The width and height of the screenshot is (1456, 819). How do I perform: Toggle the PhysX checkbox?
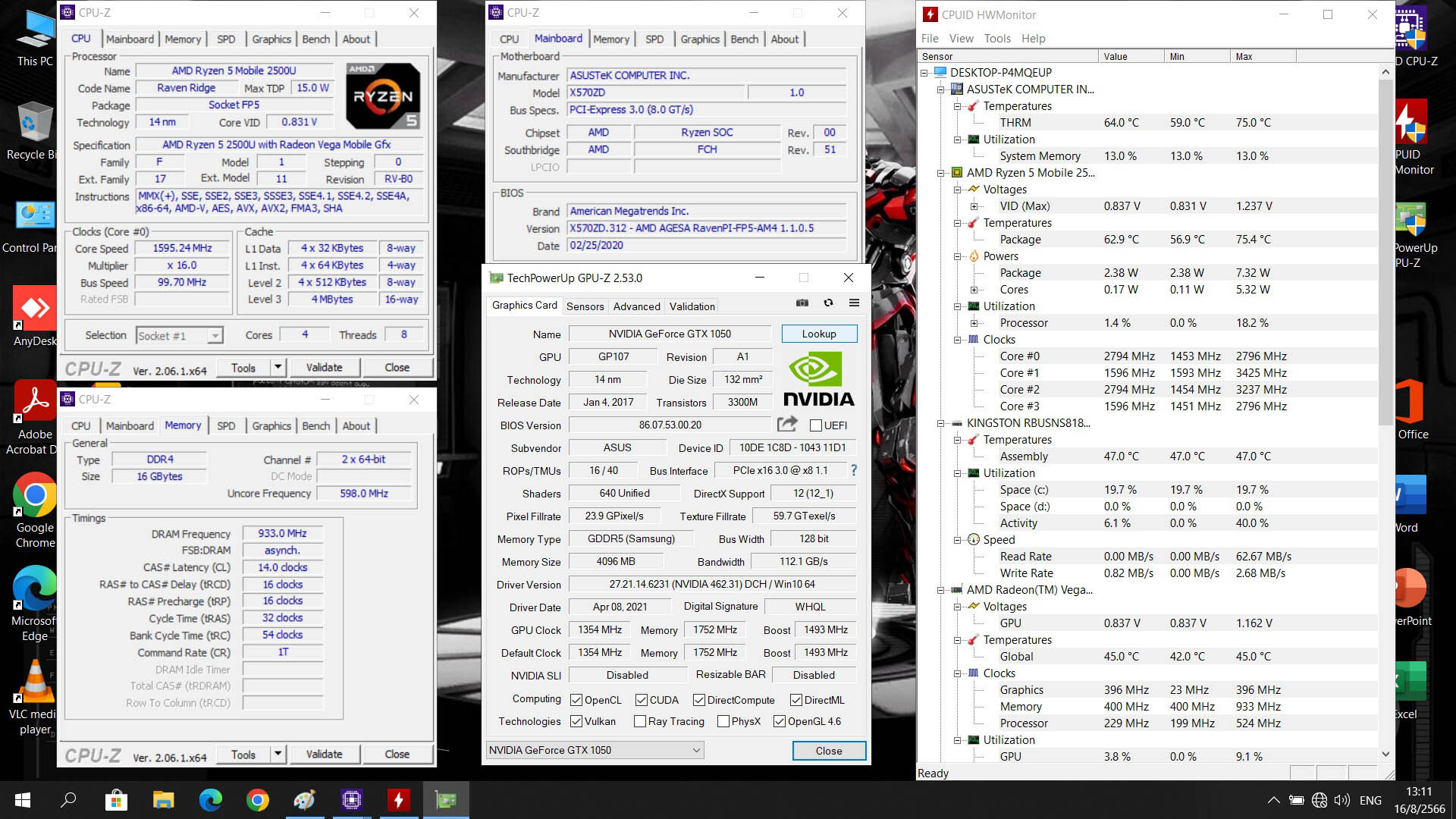click(x=723, y=721)
